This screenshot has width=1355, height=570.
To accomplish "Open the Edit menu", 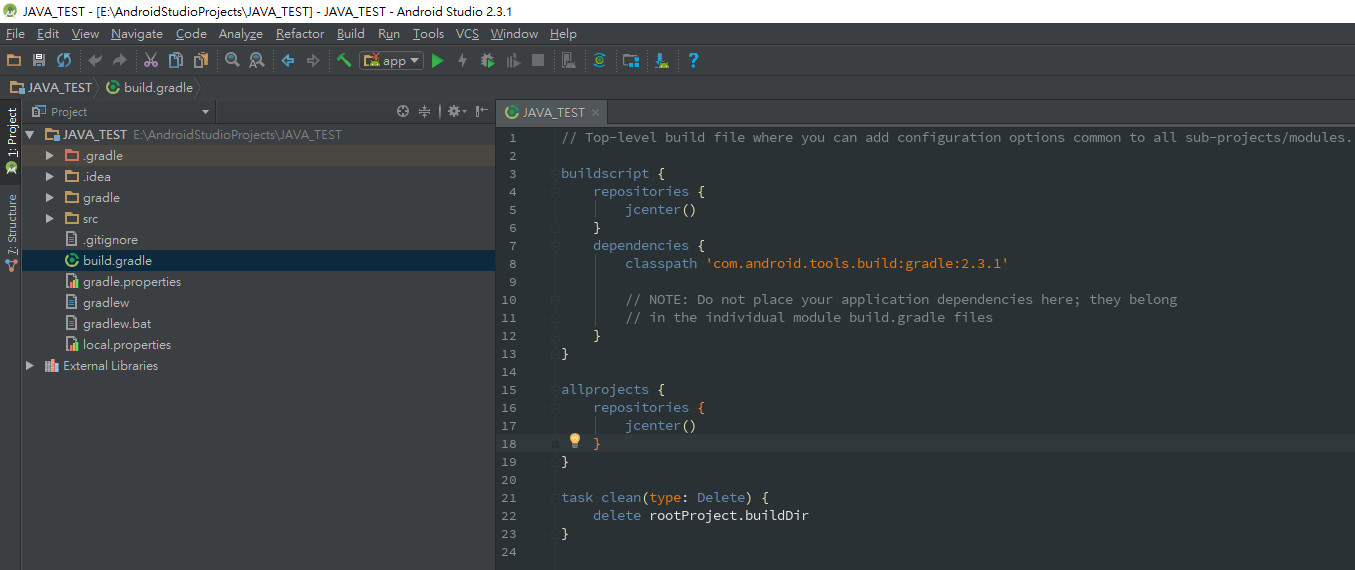I will pos(48,34).
